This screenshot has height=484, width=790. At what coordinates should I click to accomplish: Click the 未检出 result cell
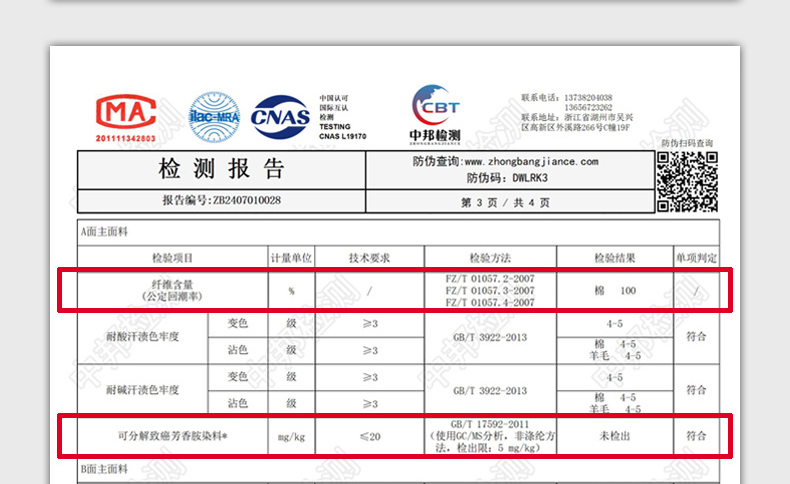[614, 436]
